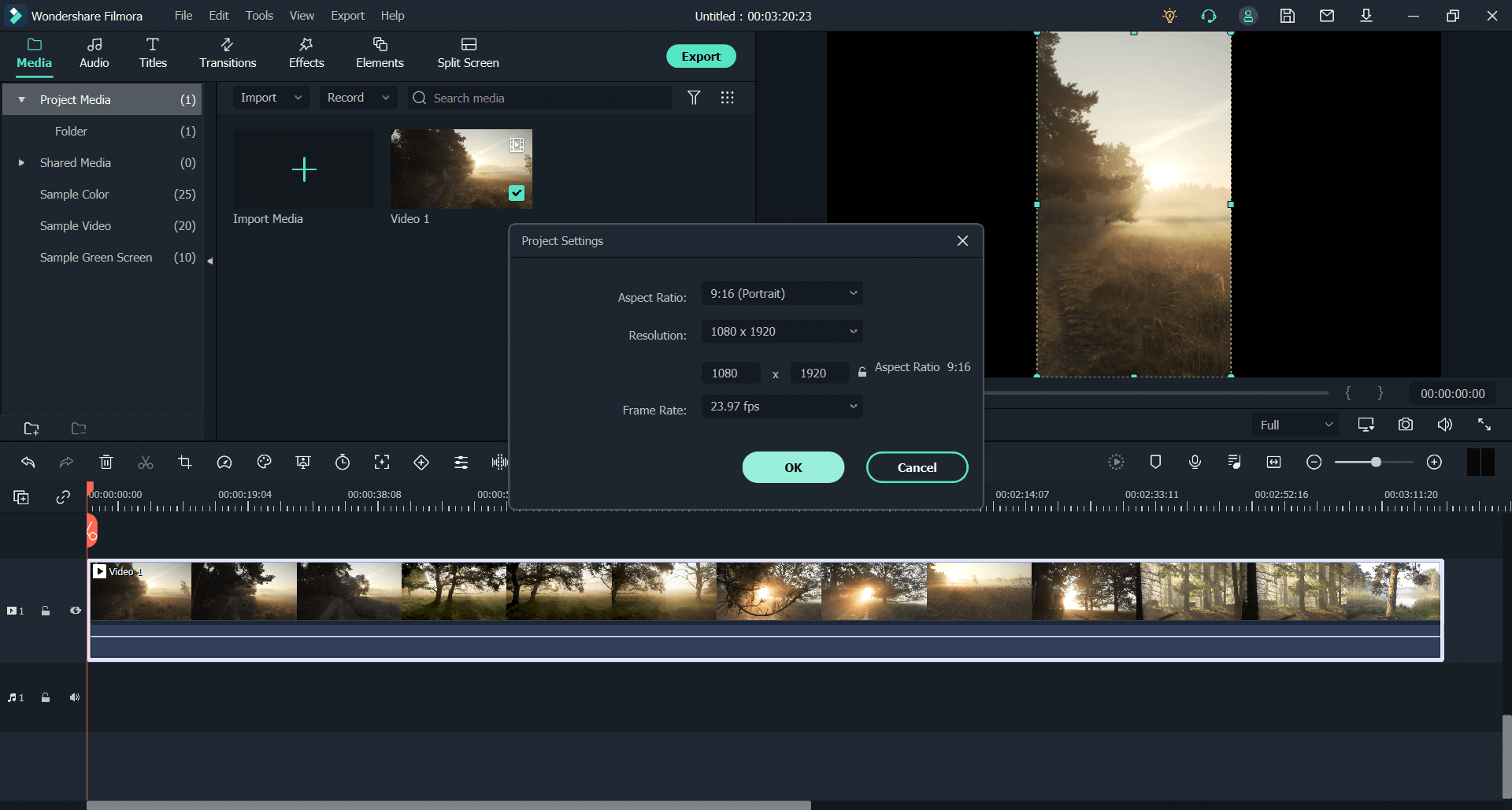Viewport: 1512px width, 810px height.
Task: Open the Aspect Ratio dropdown
Action: [782, 293]
